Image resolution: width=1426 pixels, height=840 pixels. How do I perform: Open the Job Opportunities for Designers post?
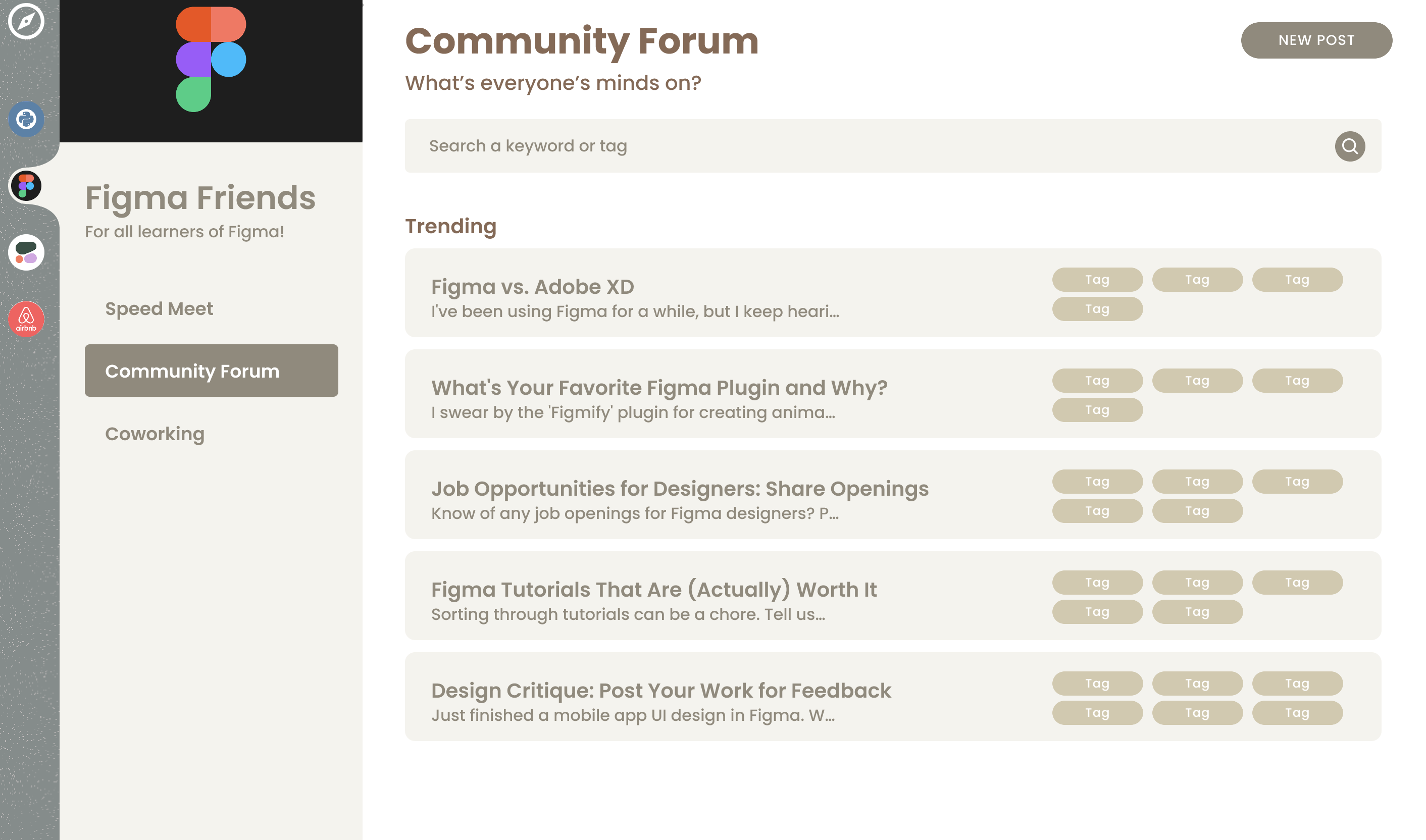tap(679, 489)
